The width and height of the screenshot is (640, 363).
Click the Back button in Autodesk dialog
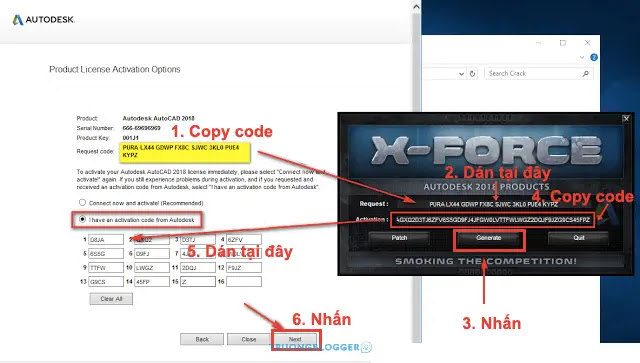(x=202, y=339)
